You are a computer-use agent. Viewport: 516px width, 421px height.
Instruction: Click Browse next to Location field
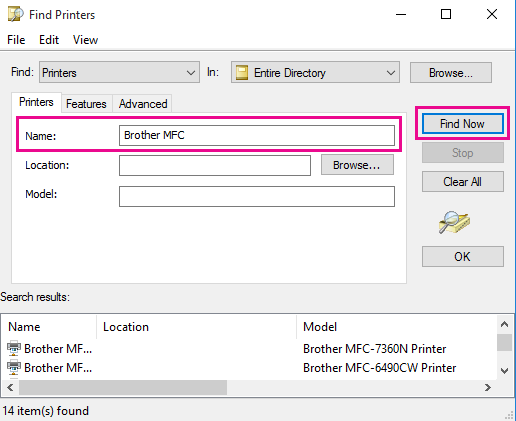pos(357,165)
